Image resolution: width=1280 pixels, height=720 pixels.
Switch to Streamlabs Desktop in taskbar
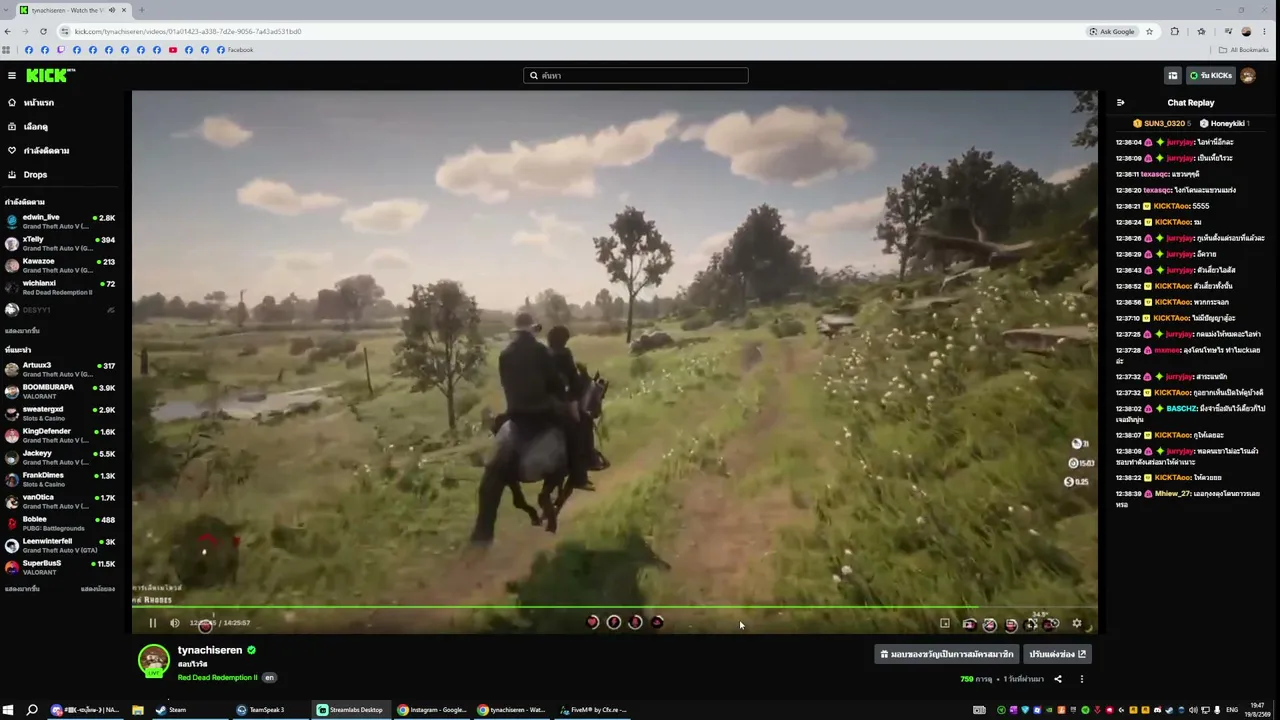pyautogui.click(x=350, y=710)
